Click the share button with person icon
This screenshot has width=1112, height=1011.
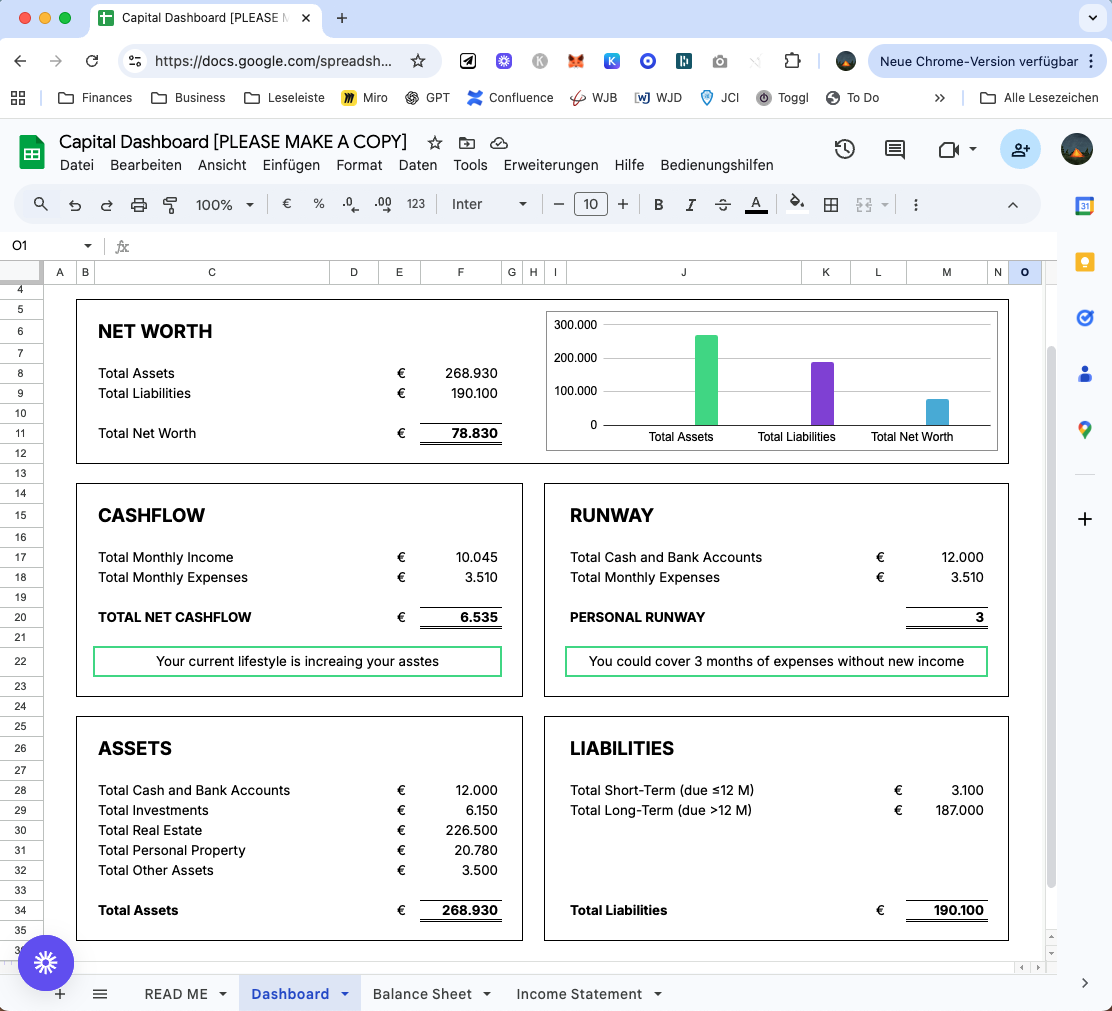point(1020,149)
